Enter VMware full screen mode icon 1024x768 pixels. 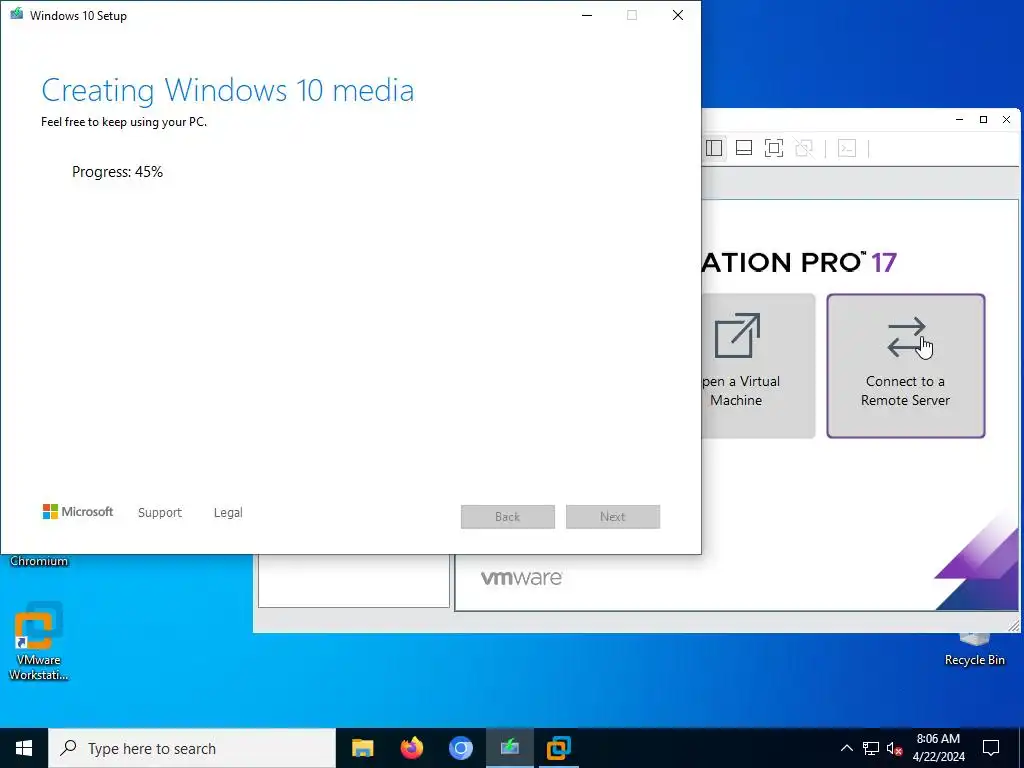coord(774,148)
